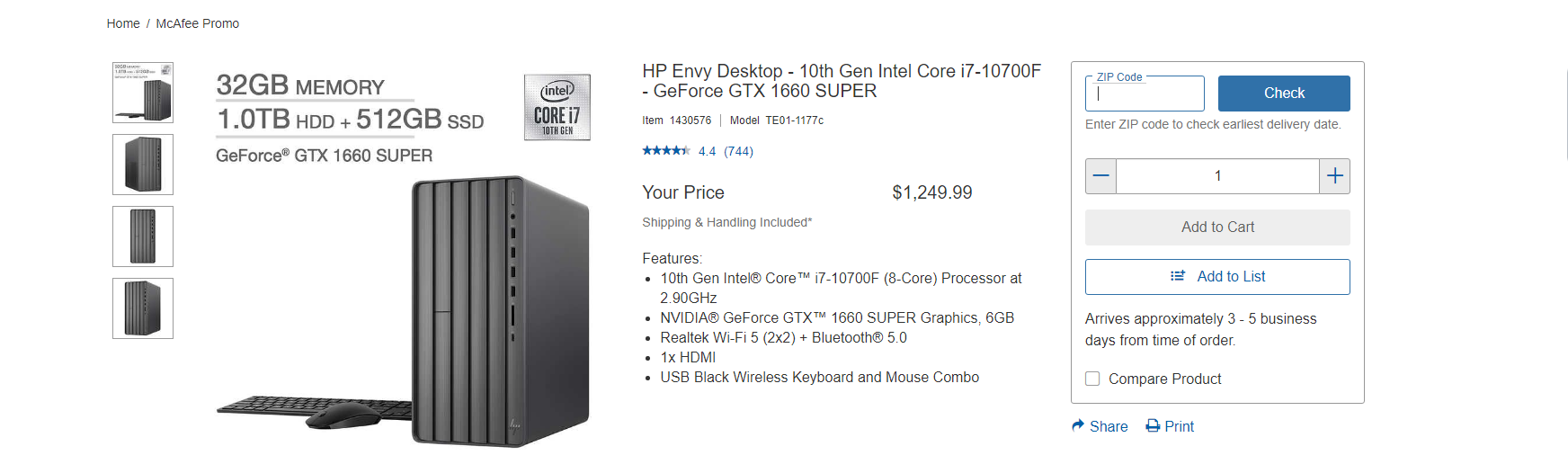Decrease quantity with the minus button
Viewport: 1568px width, 455px height.
pos(1100,176)
